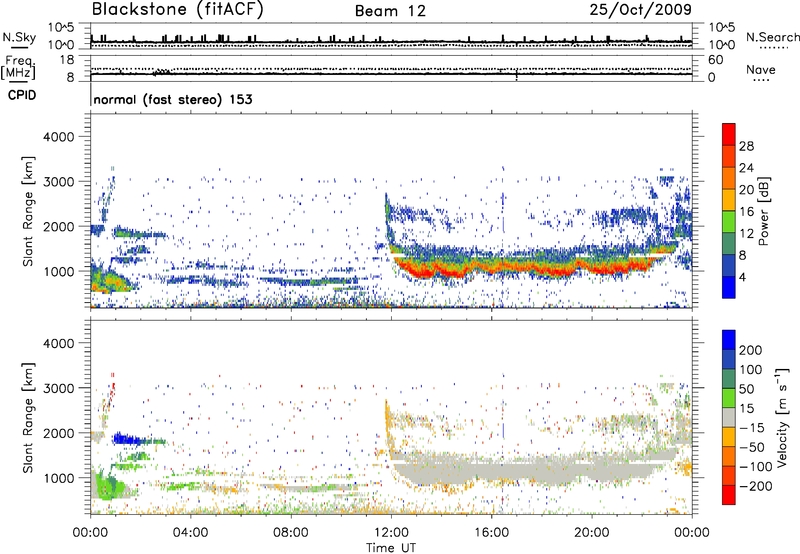Pick the red top segment of the power color bar
The width and height of the screenshot is (800, 554).
pos(729,135)
